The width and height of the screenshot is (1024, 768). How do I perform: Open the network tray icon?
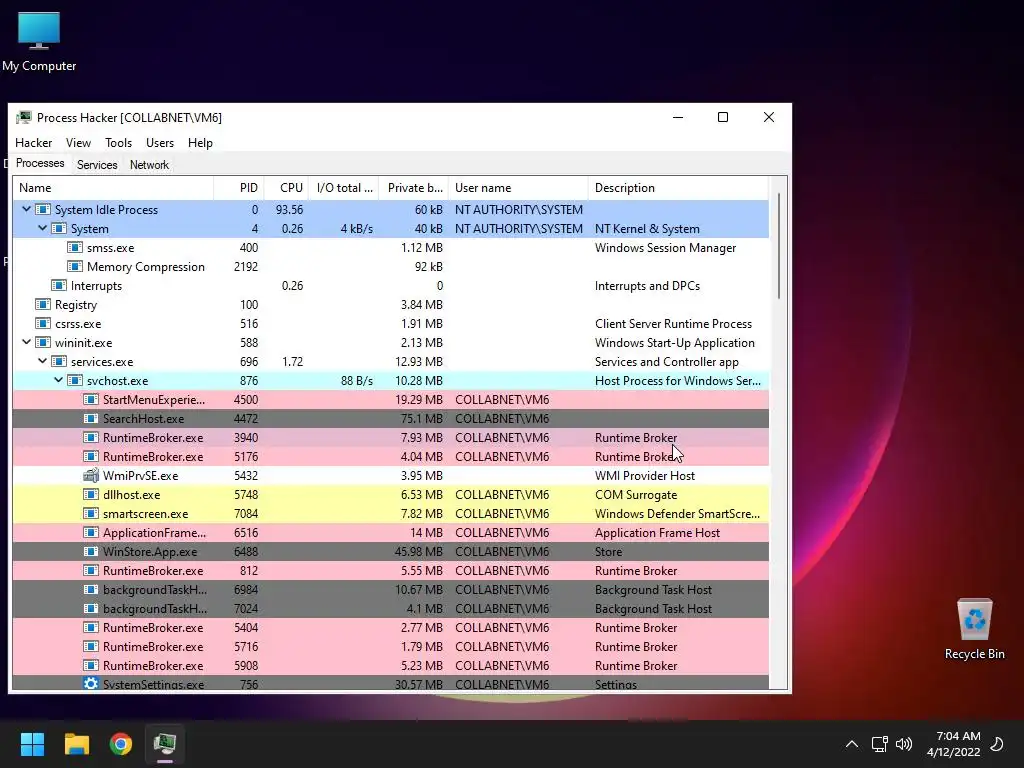[879, 744]
